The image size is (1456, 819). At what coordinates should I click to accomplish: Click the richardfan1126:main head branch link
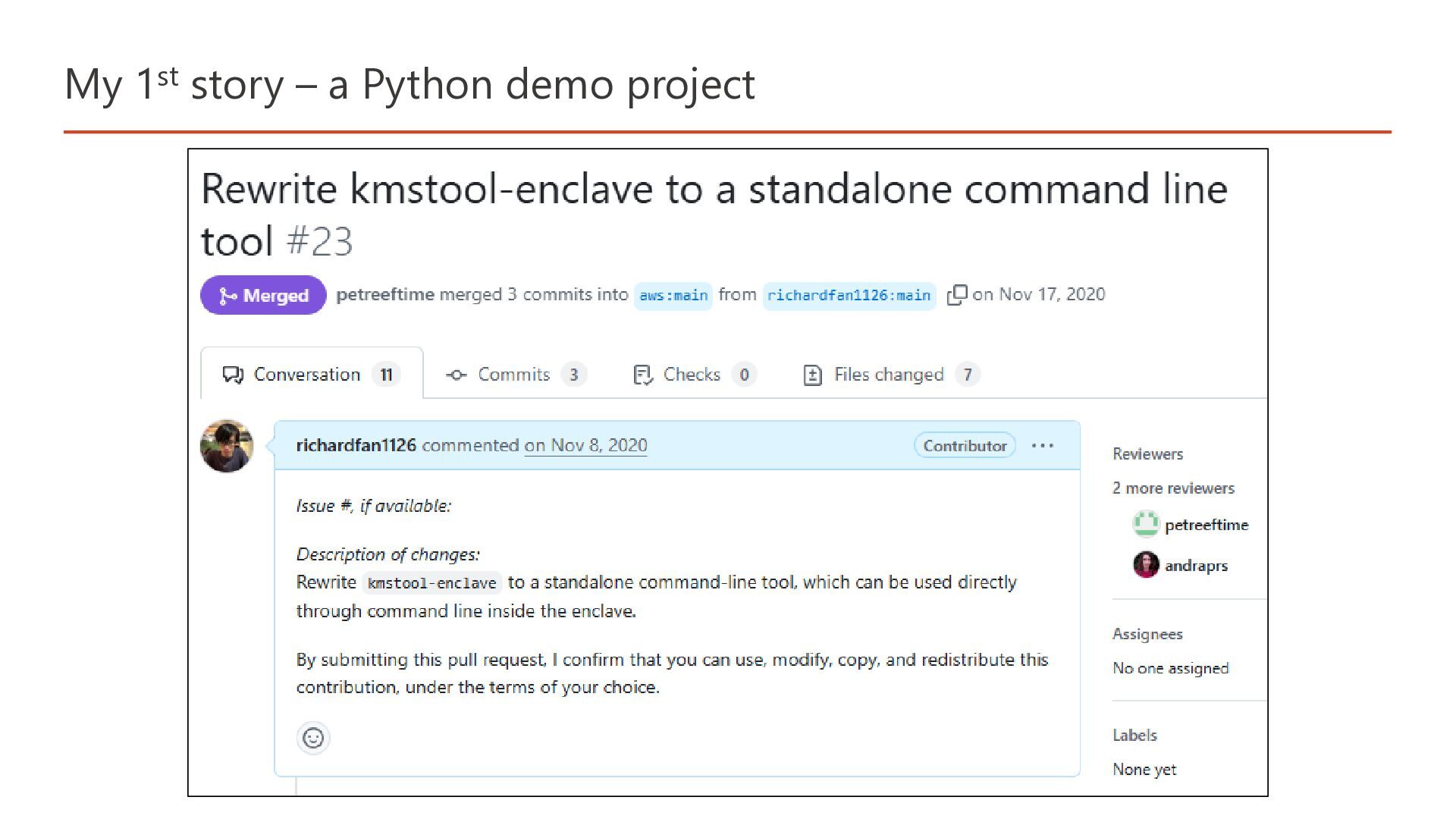(849, 295)
